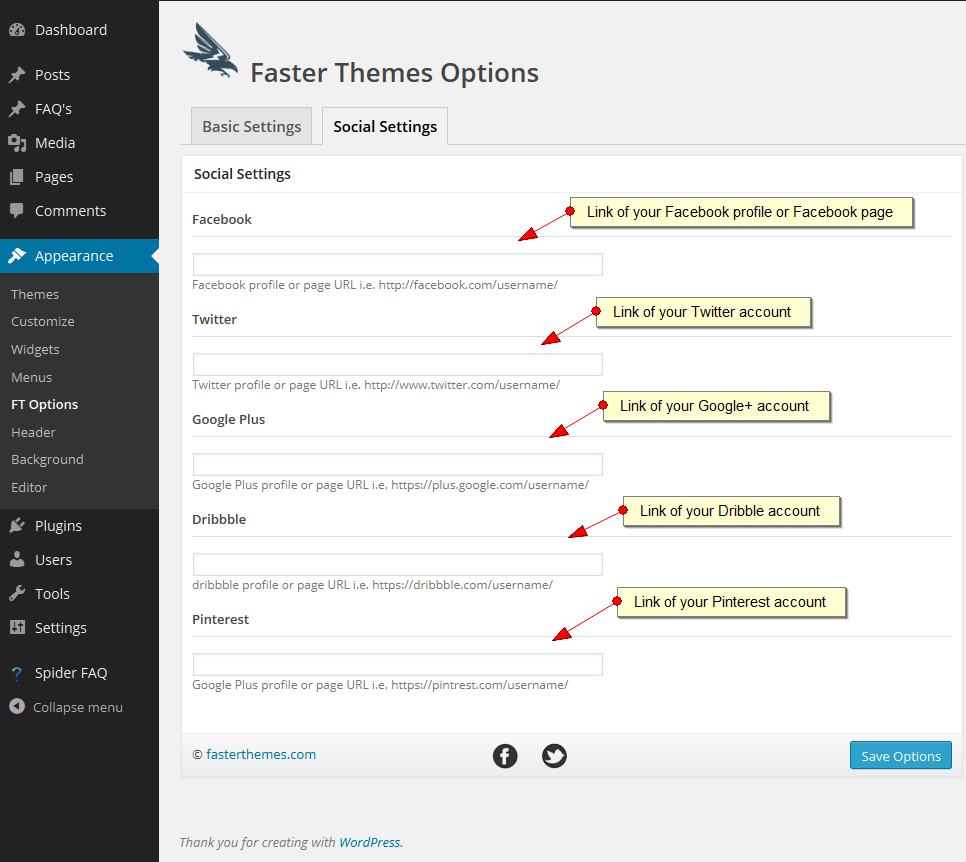
Task: Click the Media icon in the sidebar
Action: click(17, 143)
